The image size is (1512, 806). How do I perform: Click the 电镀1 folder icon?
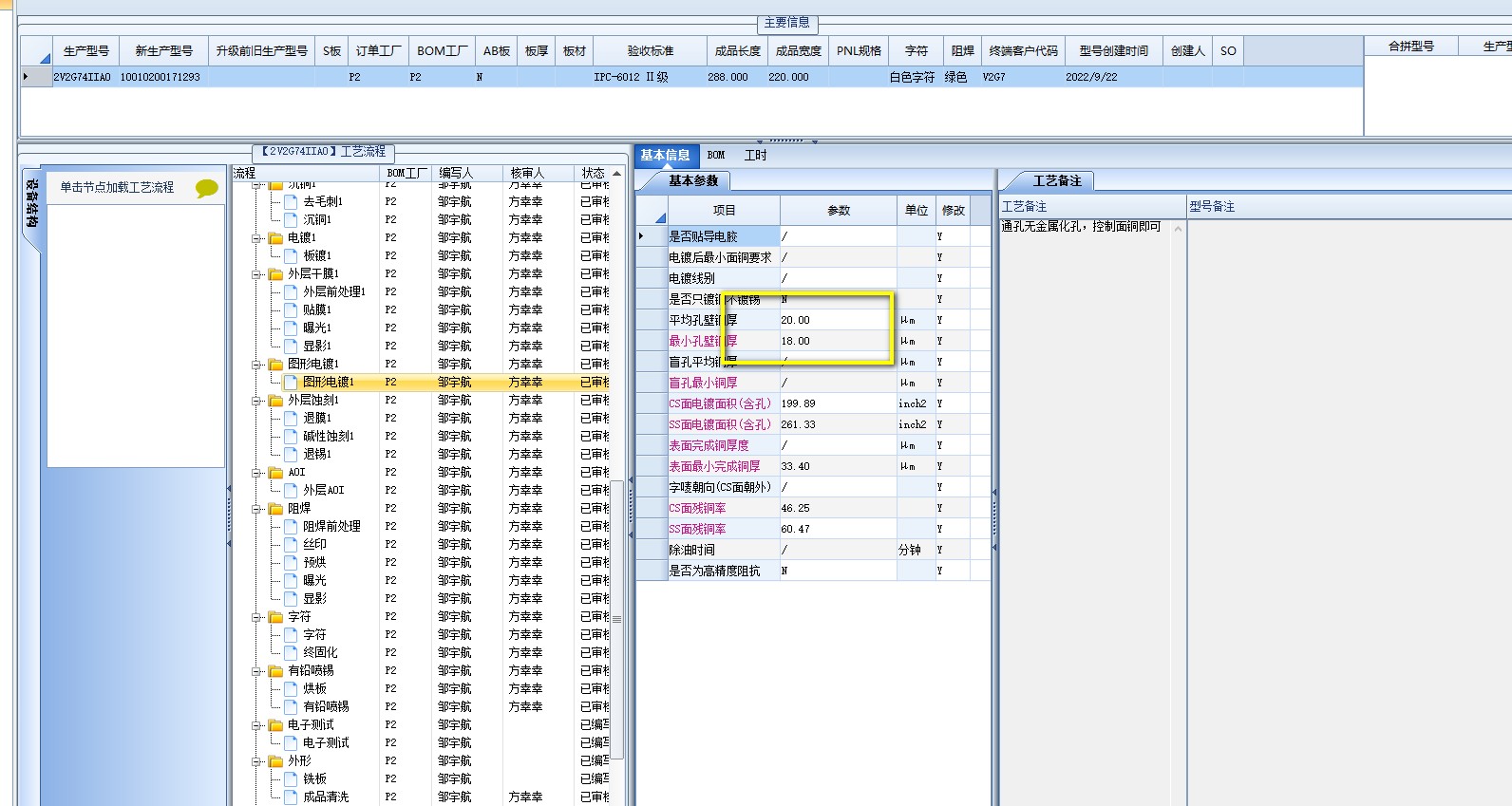(x=275, y=237)
